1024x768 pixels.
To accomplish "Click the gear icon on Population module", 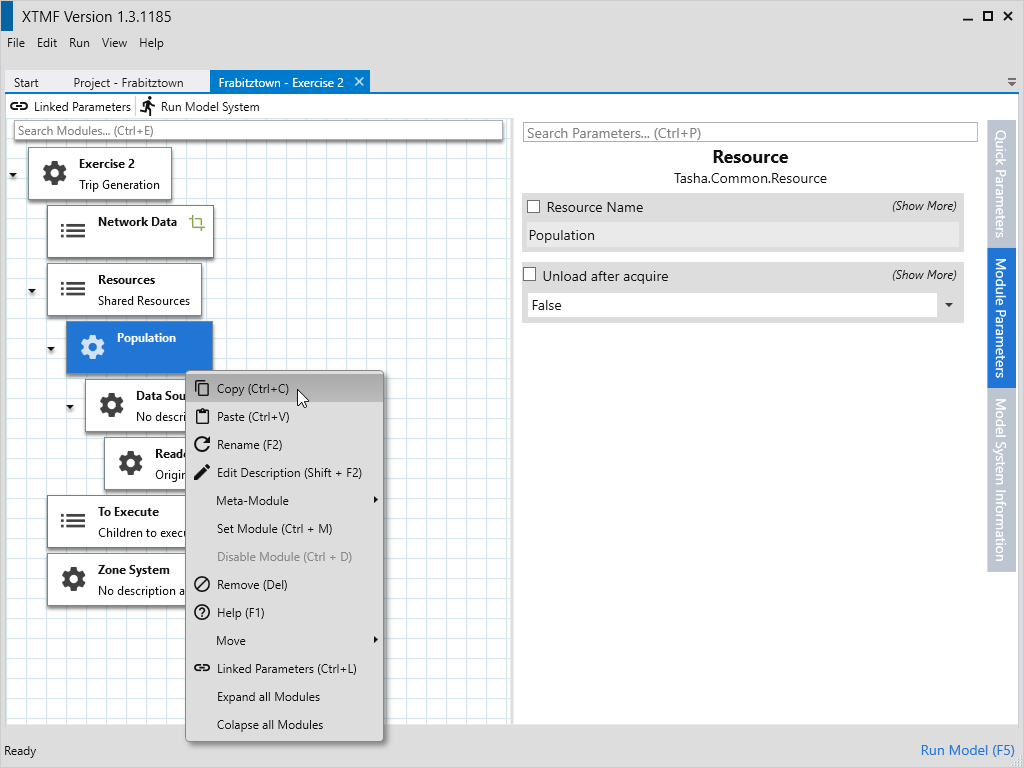I will click(92, 347).
